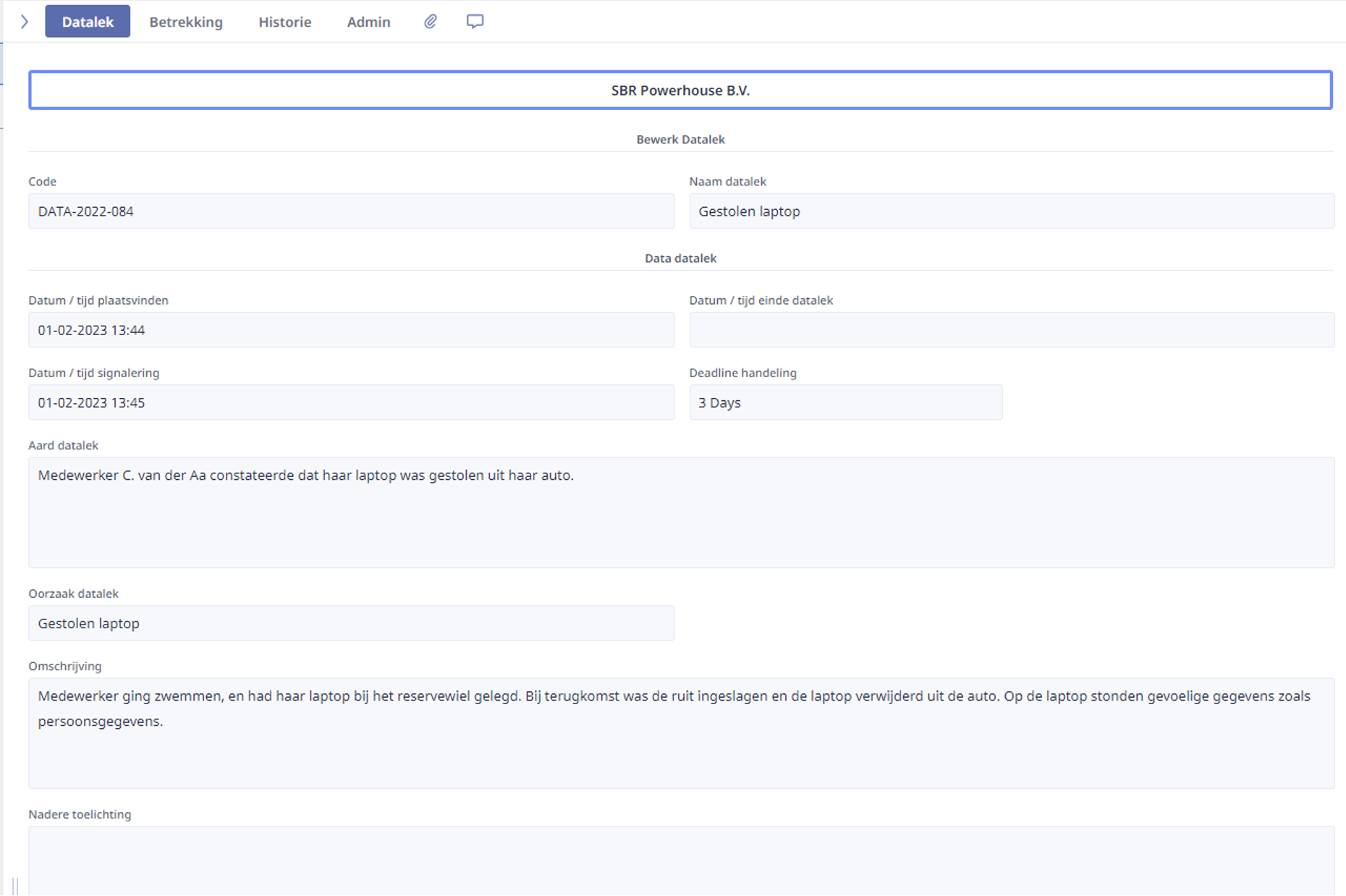The width and height of the screenshot is (1346, 896).
Task: Click the Nadere toelichting text area
Action: (682, 861)
